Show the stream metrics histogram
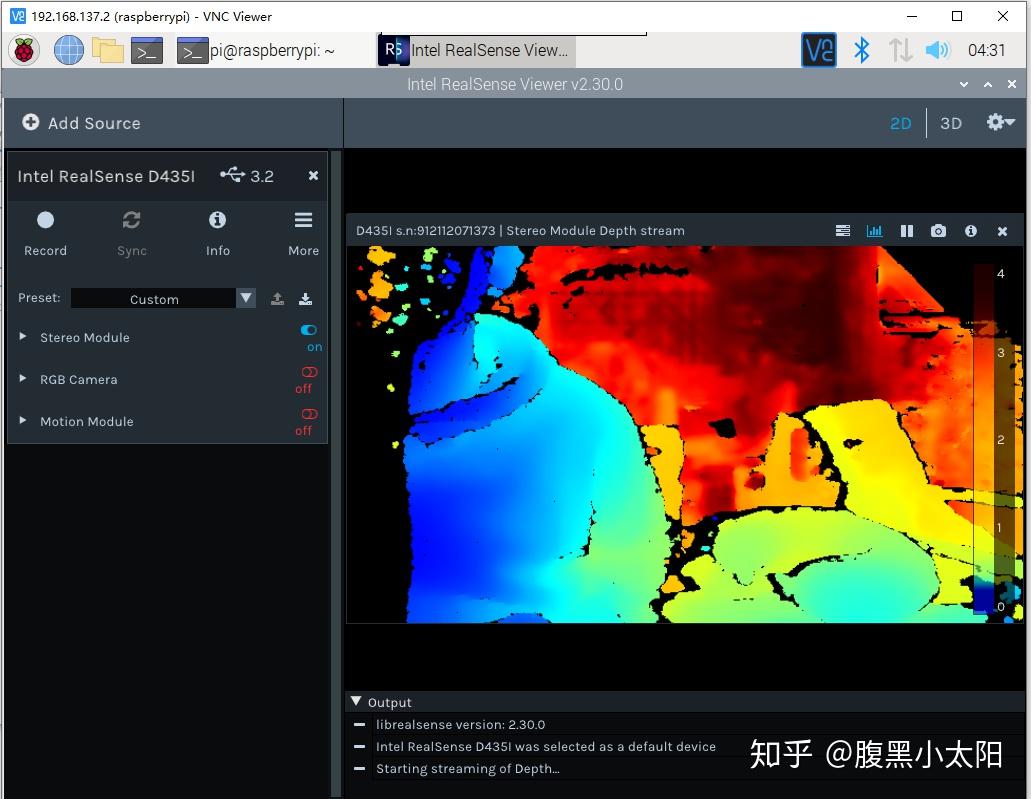 click(874, 230)
